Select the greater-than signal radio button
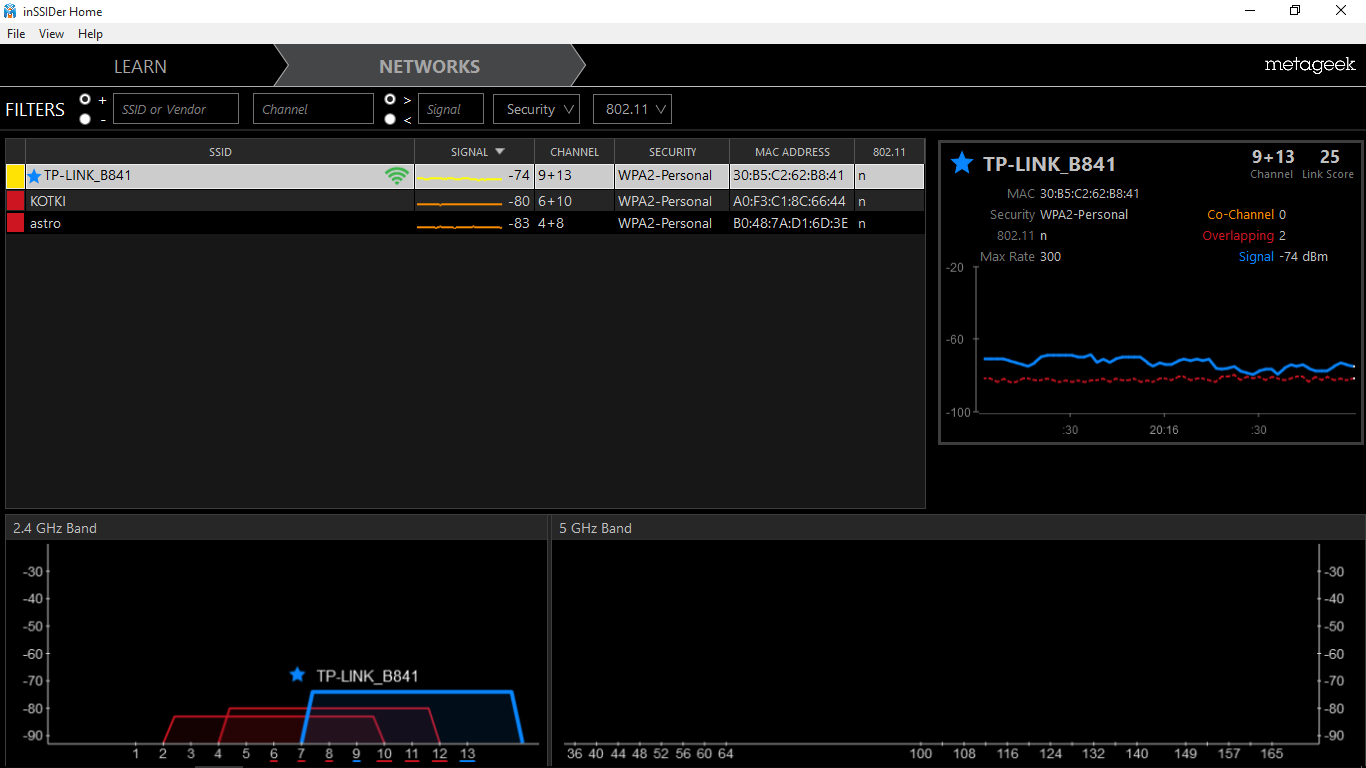1366x768 pixels. coord(390,99)
